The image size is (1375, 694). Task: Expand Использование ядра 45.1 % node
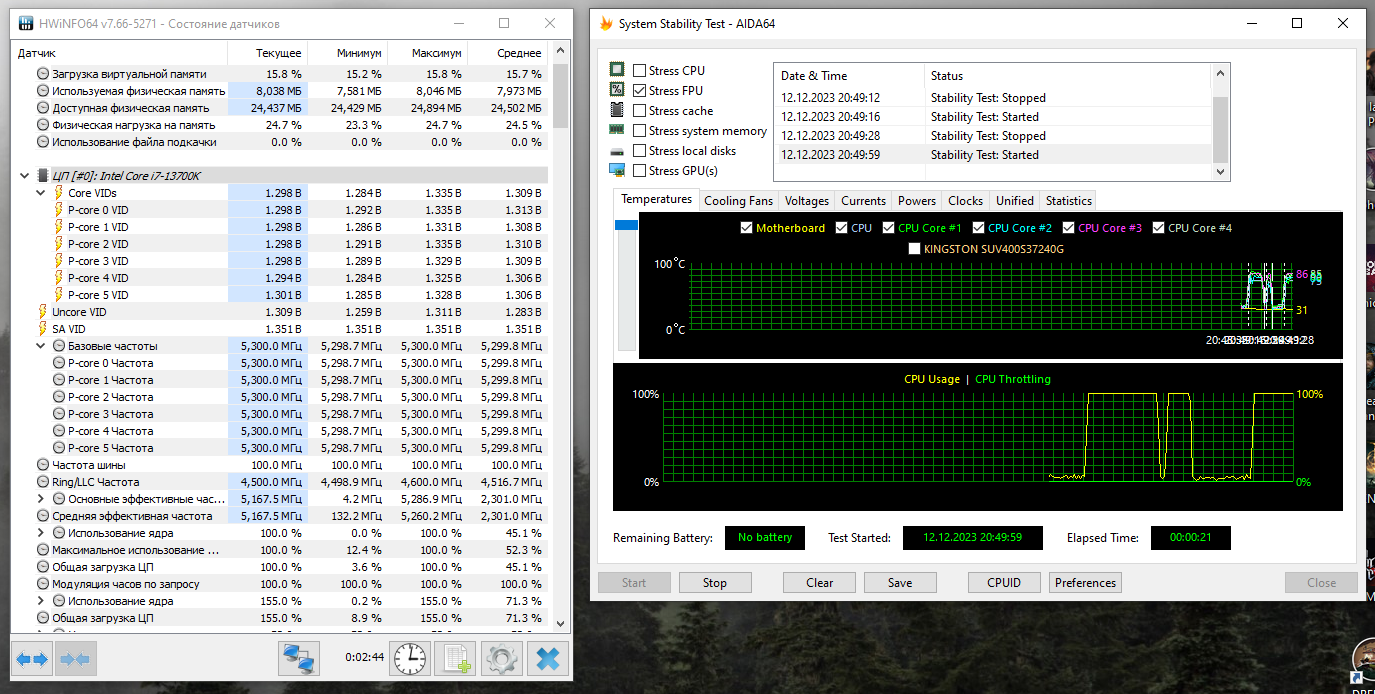click(x=41, y=533)
